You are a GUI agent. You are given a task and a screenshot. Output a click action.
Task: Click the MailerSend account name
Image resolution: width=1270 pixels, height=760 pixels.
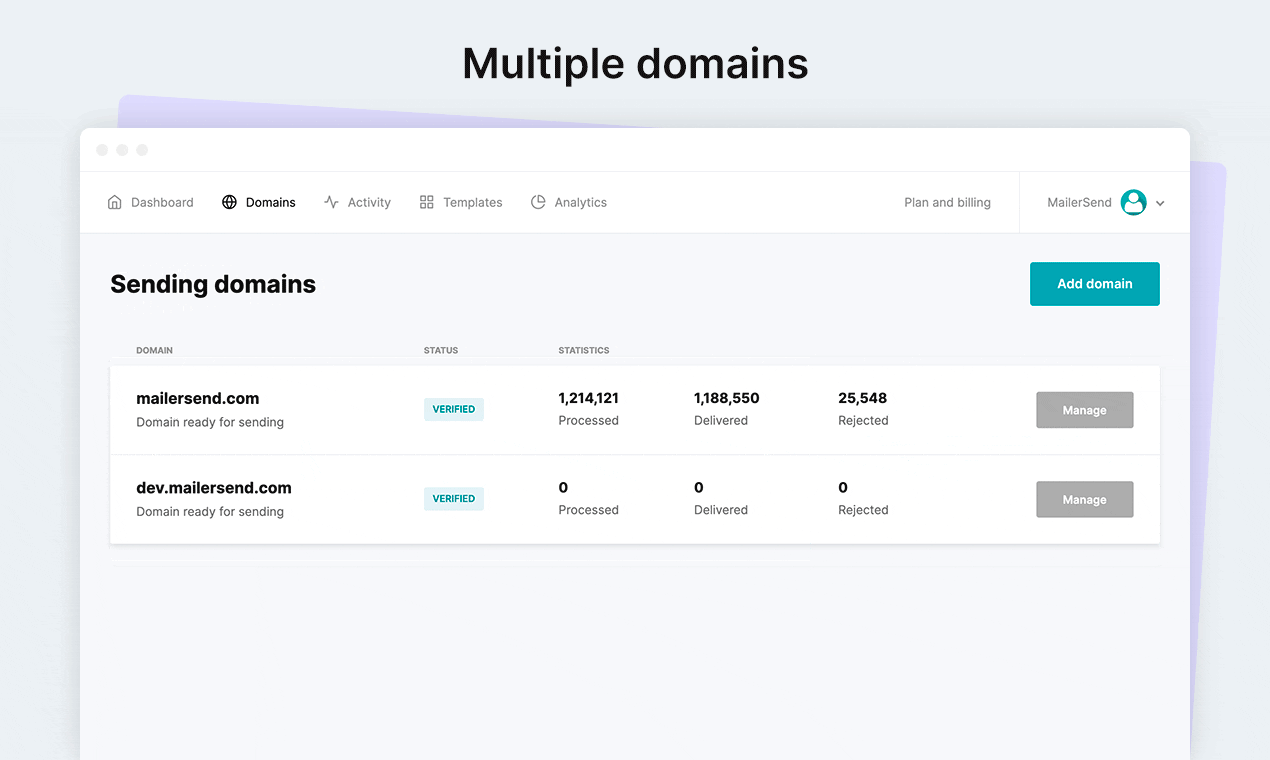pyautogui.click(x=1079, y=202)
